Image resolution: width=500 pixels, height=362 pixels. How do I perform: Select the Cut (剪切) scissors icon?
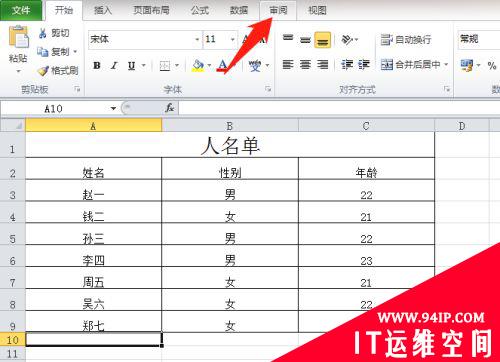(x=43, y=33)
